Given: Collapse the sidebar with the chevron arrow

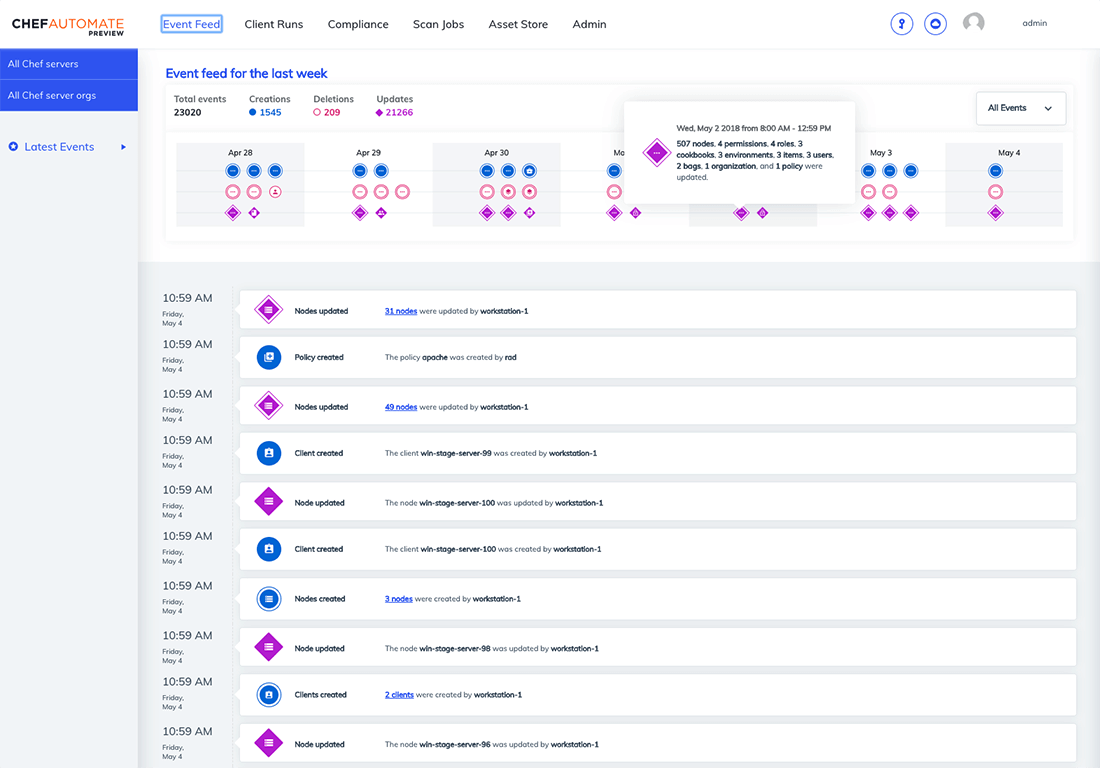Looking at the screenshot, I should [123, 146].
